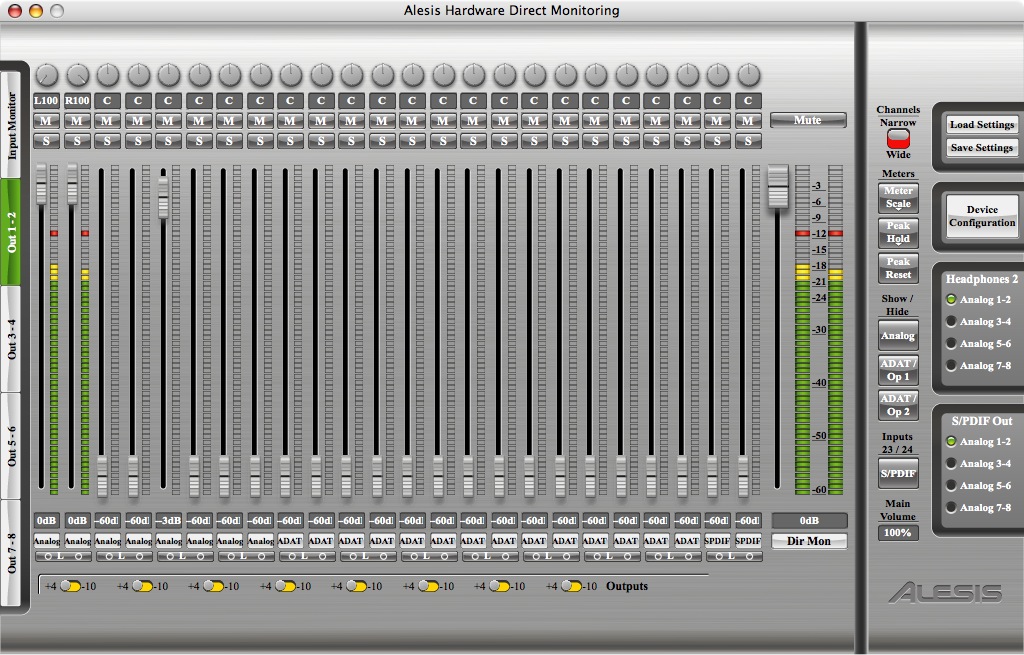Toggle the ADAT / Op 2 channels button
The width and height of the screenshot is (1024, 655).
[898, 405]
